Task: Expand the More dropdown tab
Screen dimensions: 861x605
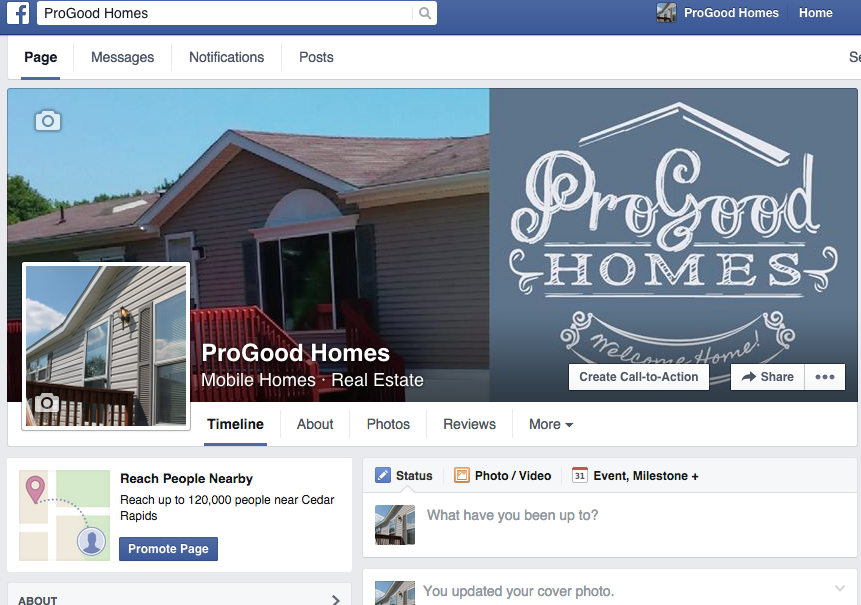Action: point(551,424)
